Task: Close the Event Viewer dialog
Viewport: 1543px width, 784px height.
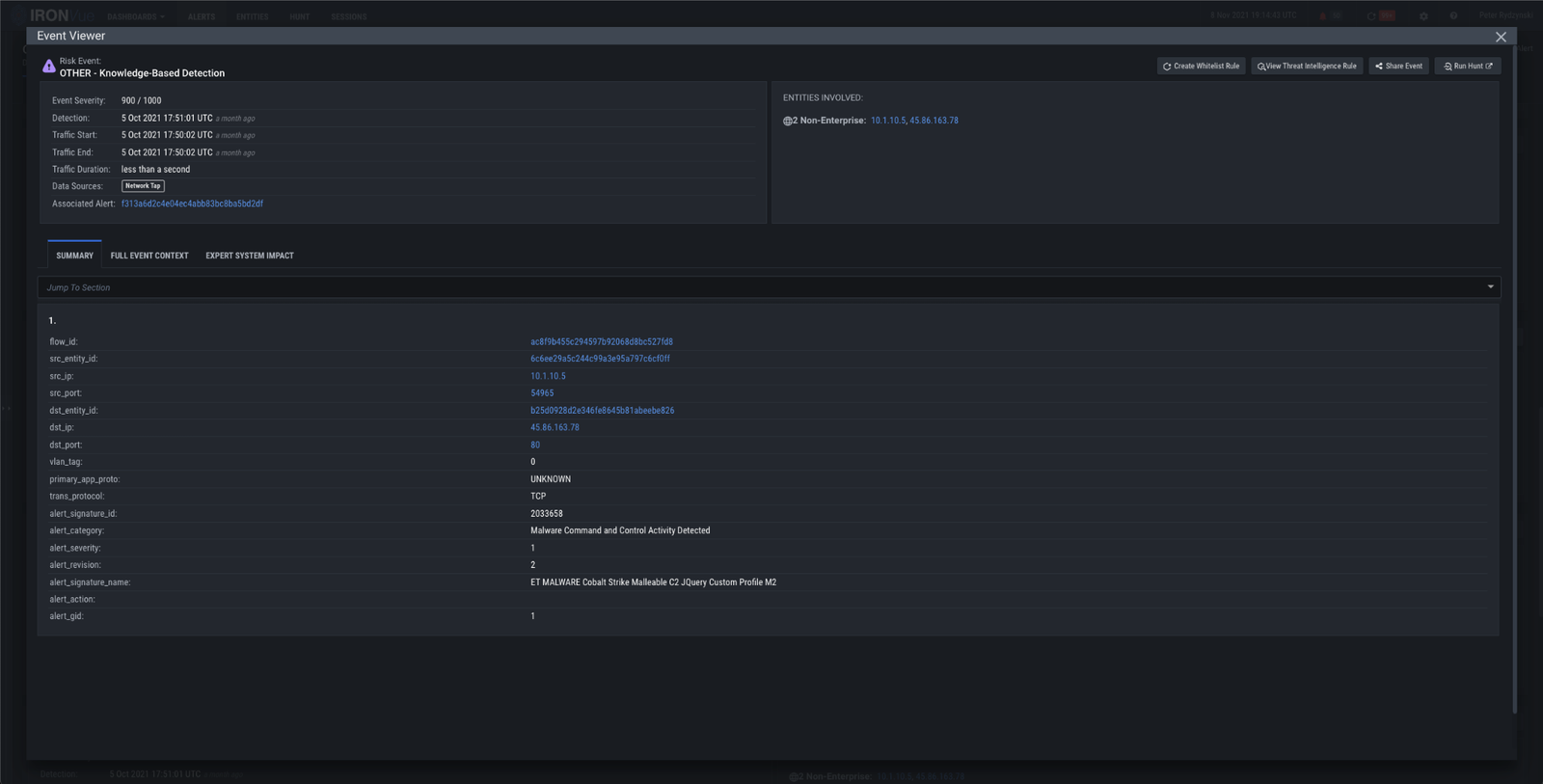Action: tap(1501, 37)
